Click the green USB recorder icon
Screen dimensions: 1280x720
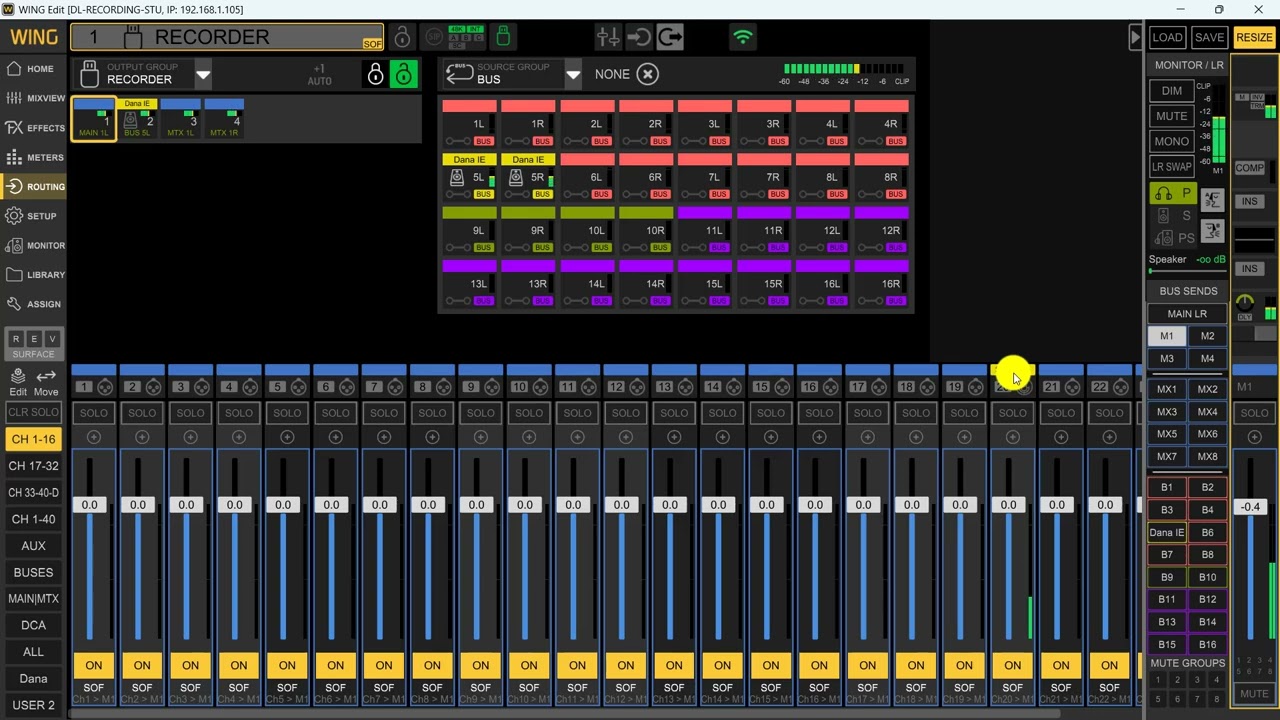pos(503,37)
